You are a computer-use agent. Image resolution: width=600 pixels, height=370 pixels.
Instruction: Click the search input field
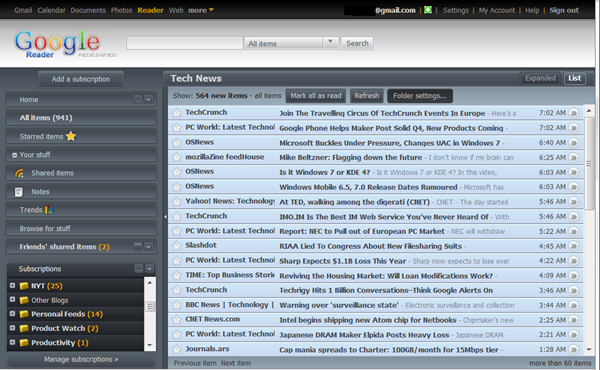[184, 43]
